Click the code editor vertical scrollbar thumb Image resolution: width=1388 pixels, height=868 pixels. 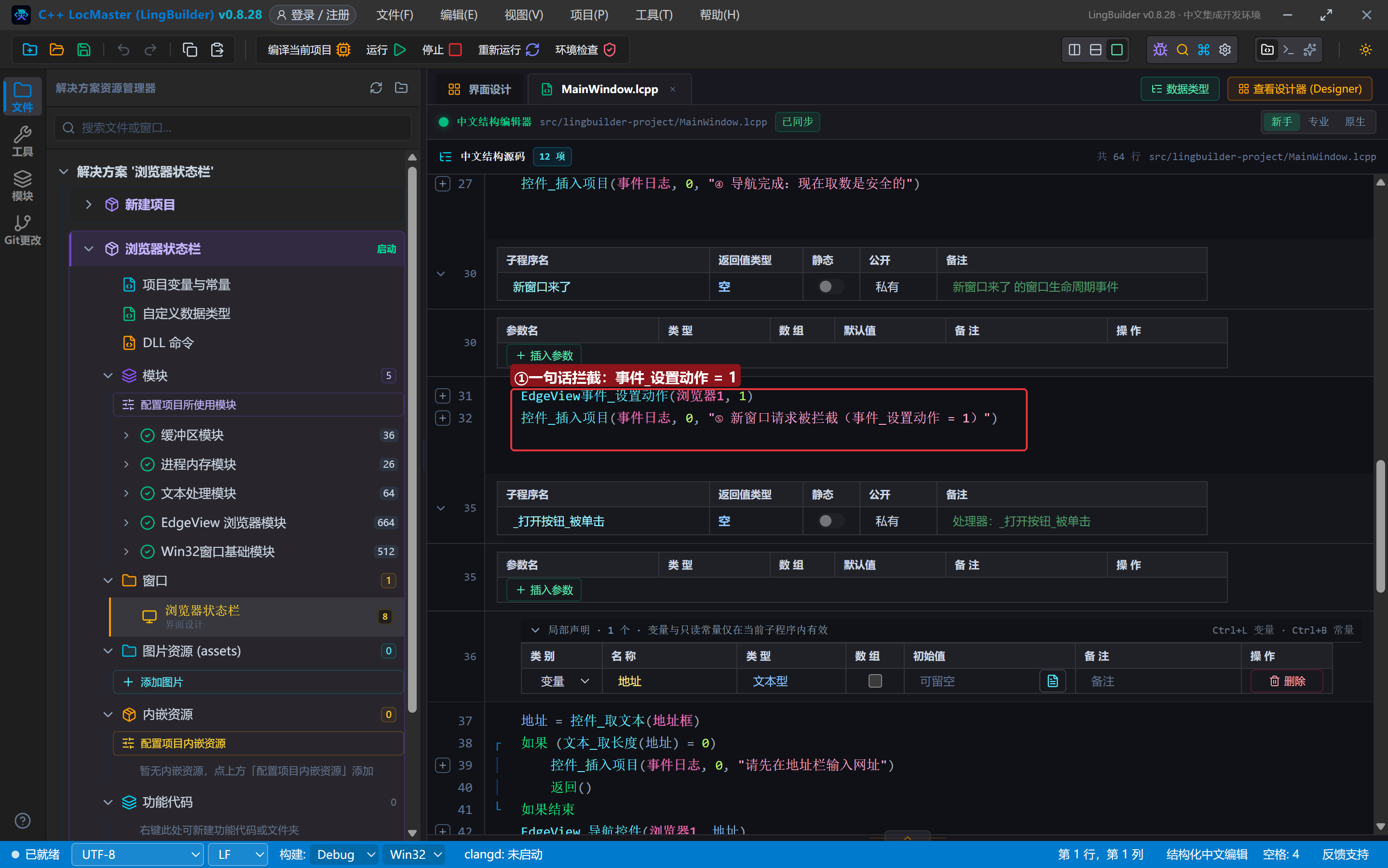1381,526
